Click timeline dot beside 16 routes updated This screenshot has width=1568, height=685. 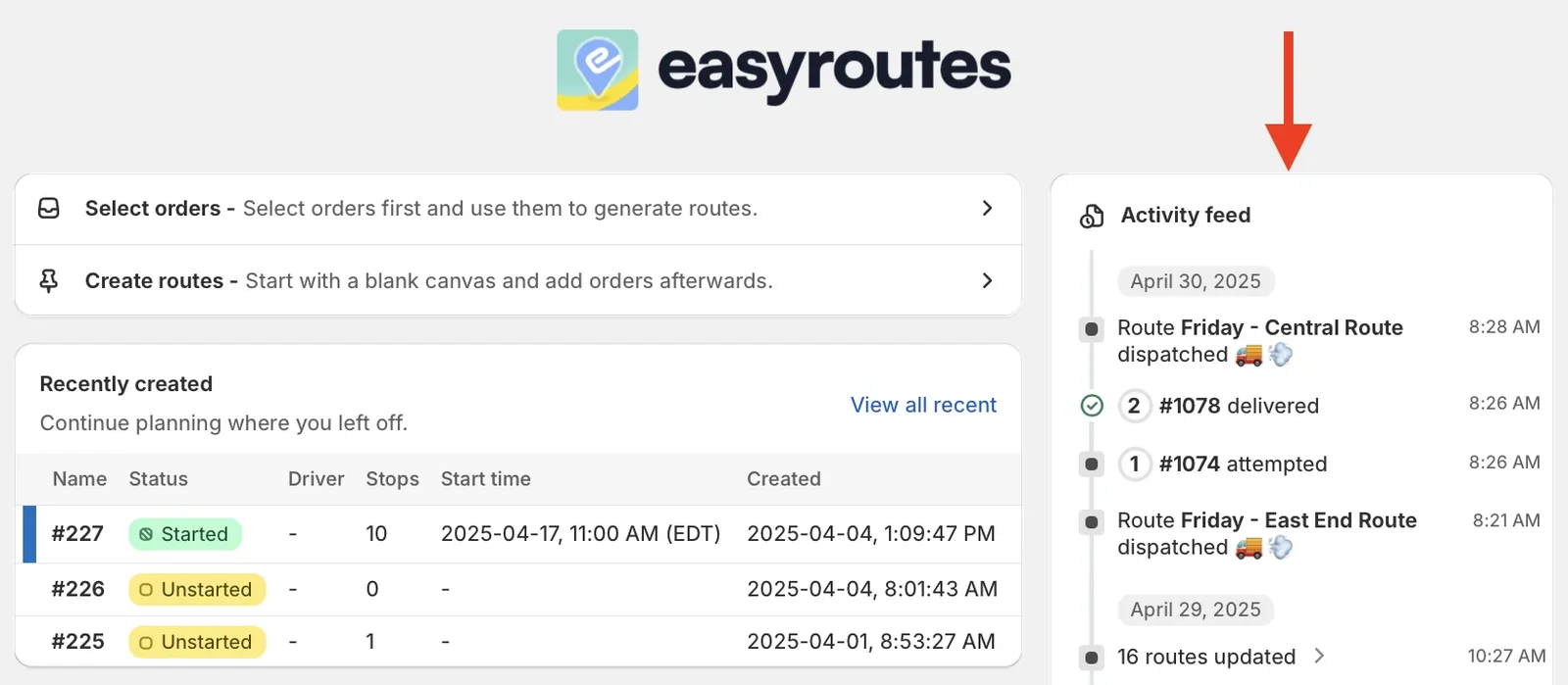tap(1092, 658)
